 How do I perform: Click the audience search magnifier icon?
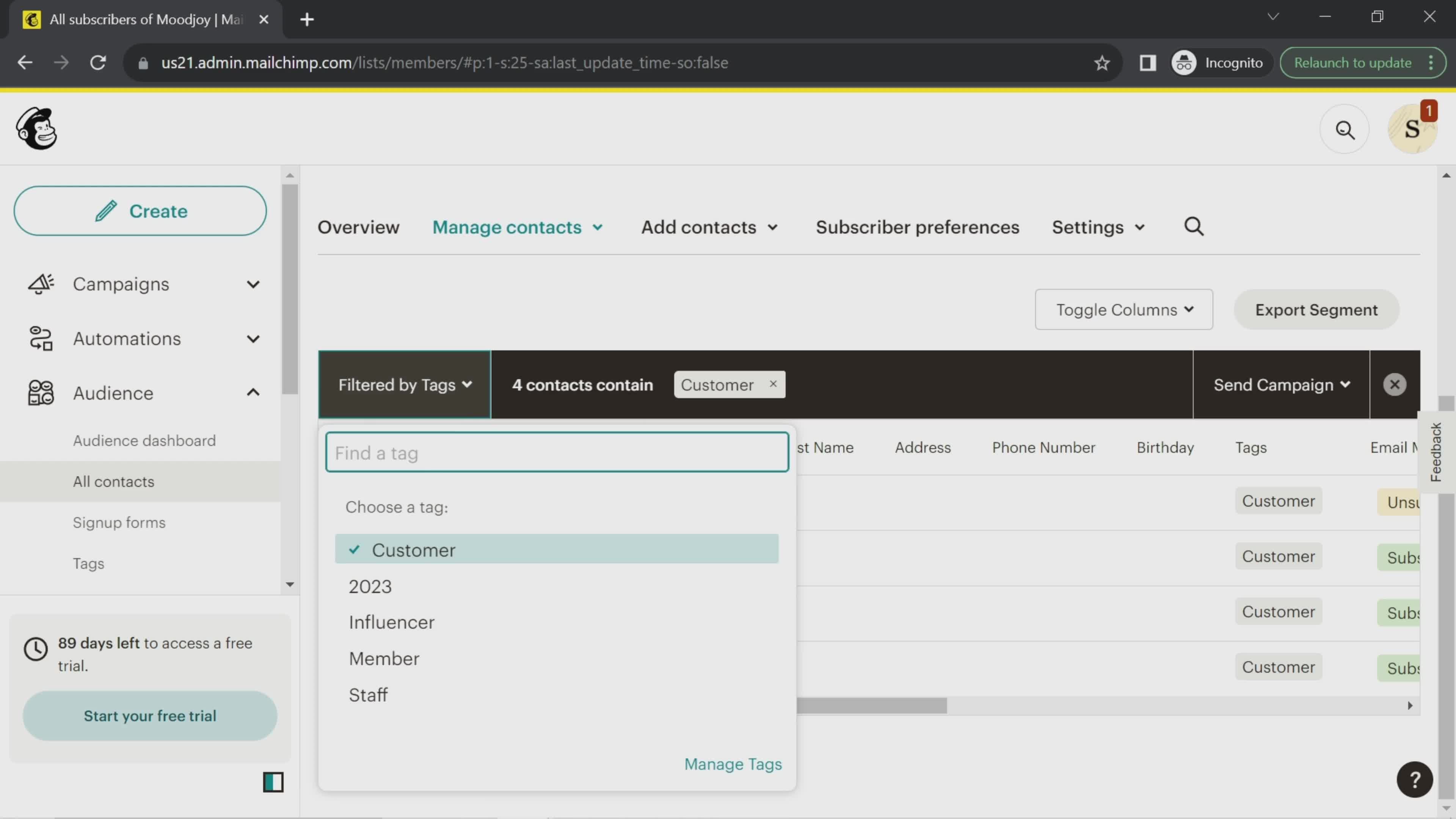1194,227
